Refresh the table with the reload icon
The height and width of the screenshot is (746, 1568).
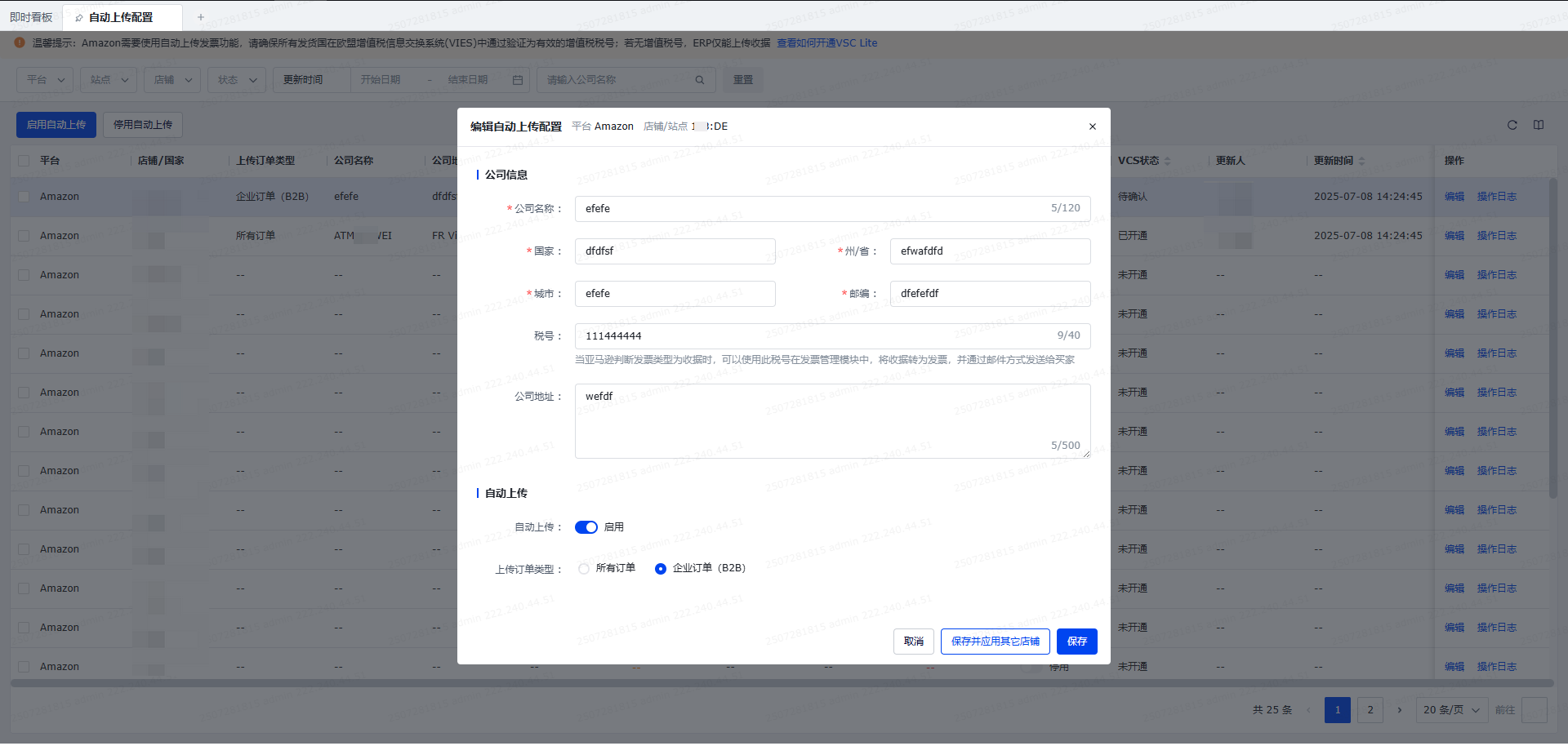click(x=1512, y=125)
